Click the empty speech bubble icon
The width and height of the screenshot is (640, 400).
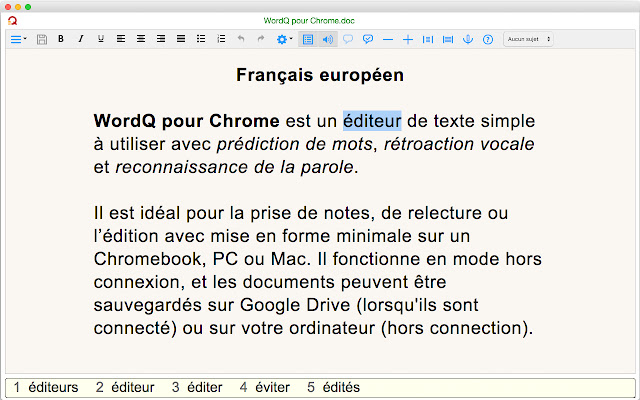coord(348,39)
